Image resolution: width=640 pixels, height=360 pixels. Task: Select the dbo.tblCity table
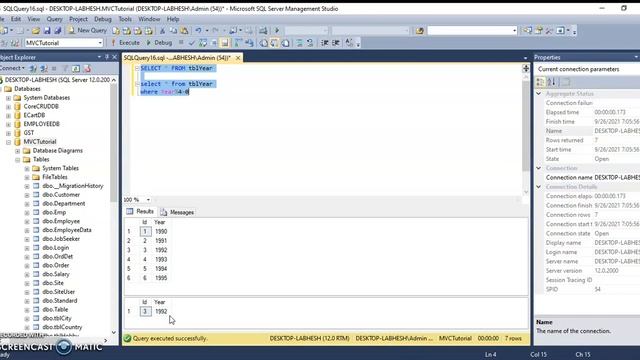[57, 318]
